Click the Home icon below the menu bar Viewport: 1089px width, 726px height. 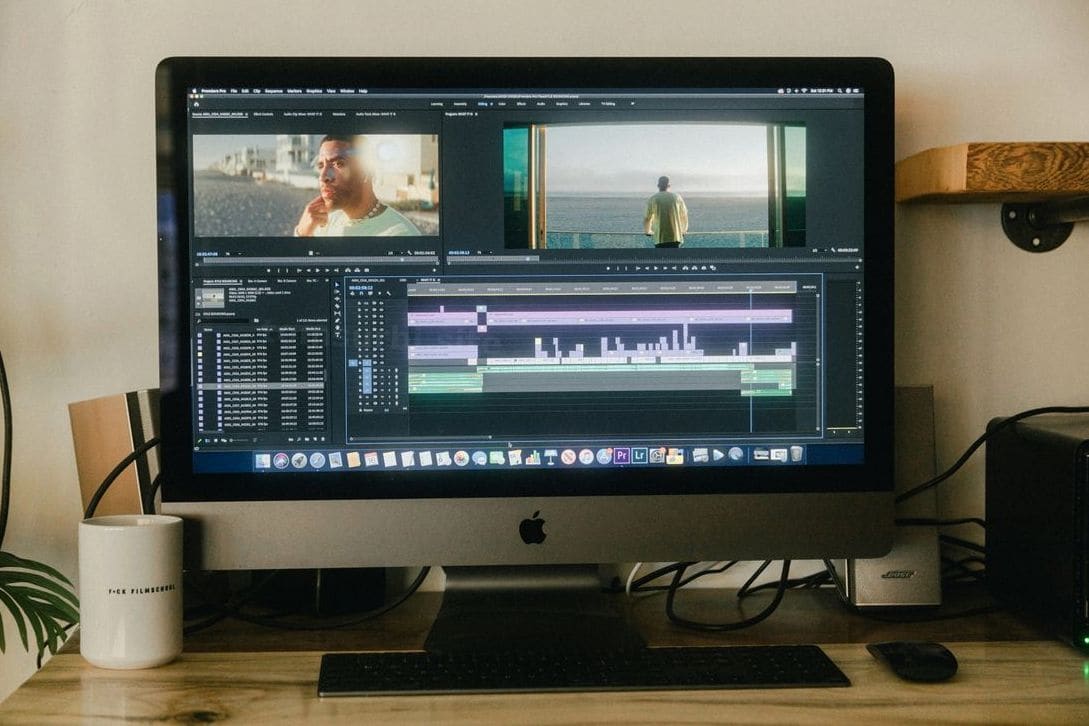click(x=197, y=104)
